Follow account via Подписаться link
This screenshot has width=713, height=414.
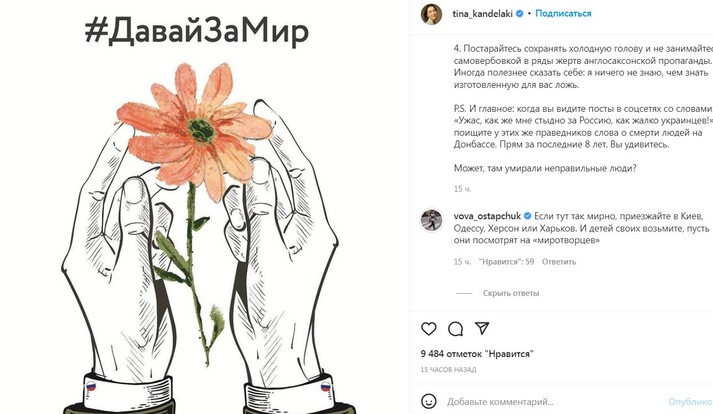tap(563, 14)
